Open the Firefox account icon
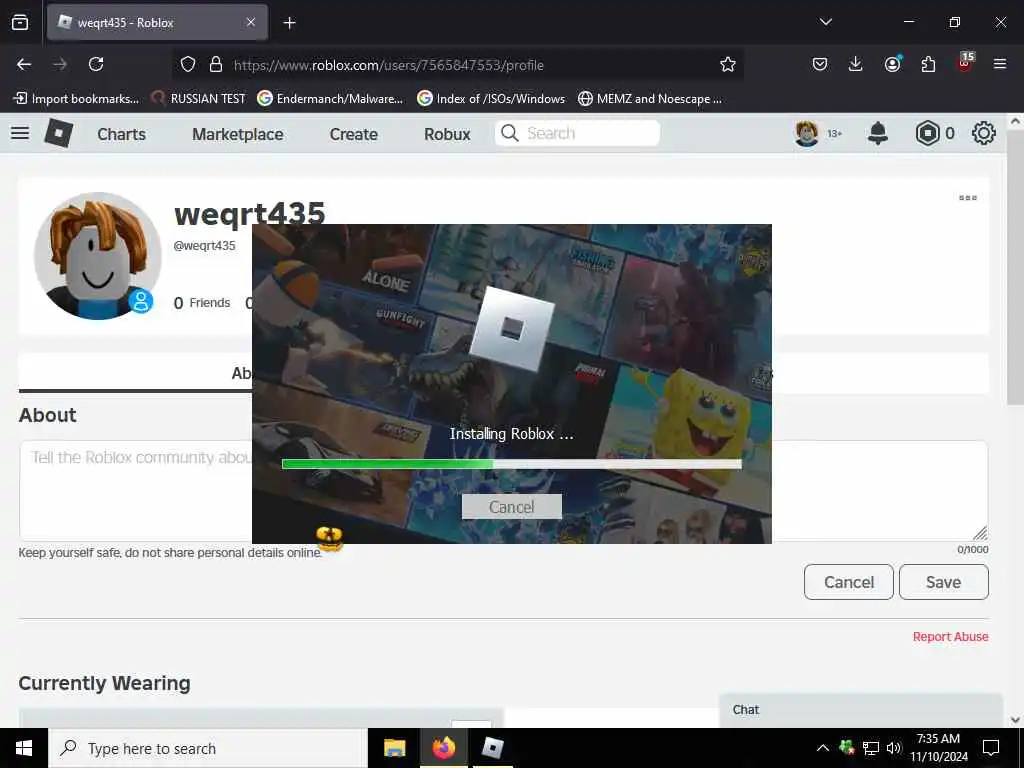The height and width of the screenshot is (768, 1024). pyautogui.click(x=892, y=64)
